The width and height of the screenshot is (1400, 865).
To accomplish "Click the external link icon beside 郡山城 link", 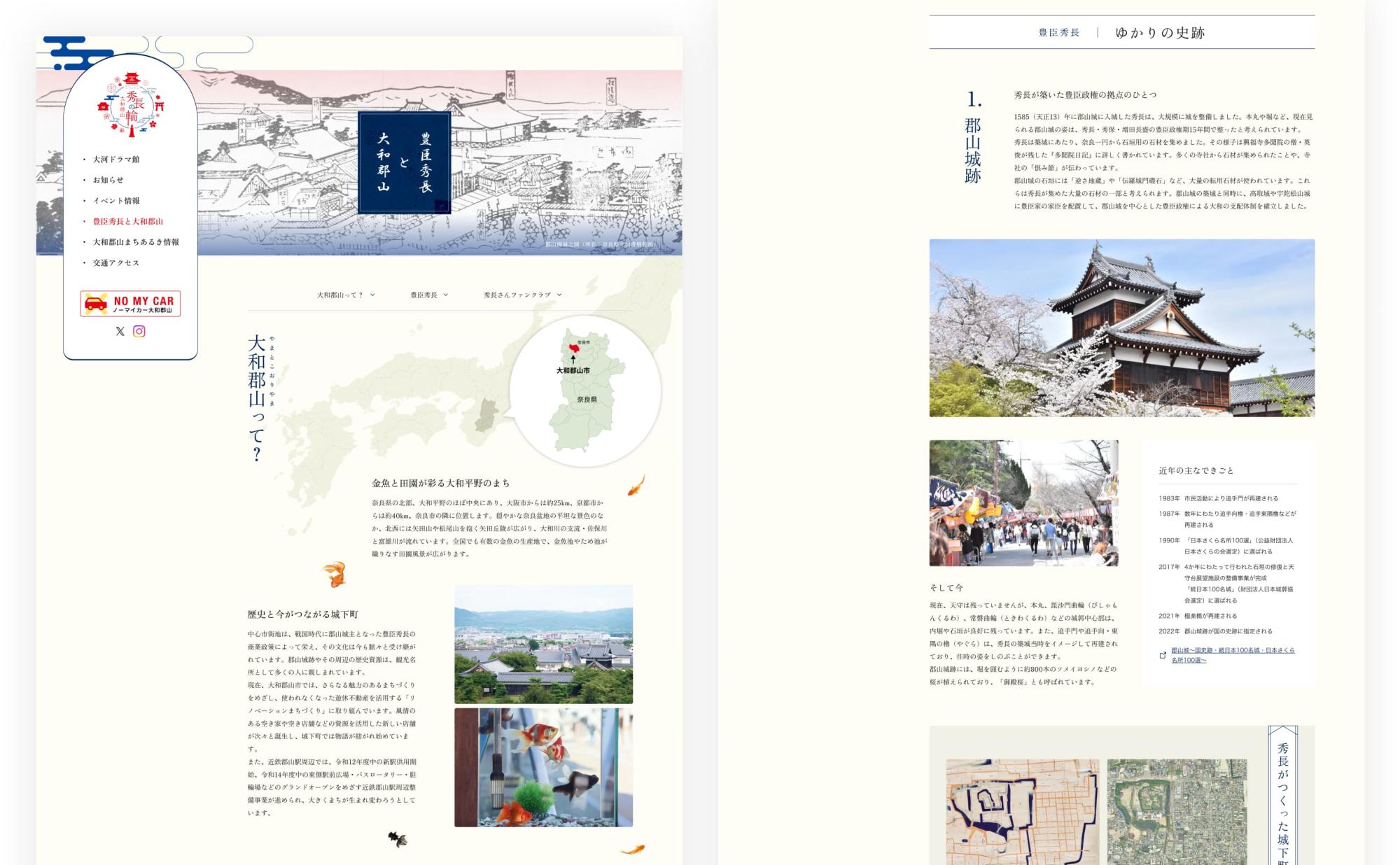I will (1163, 655).
